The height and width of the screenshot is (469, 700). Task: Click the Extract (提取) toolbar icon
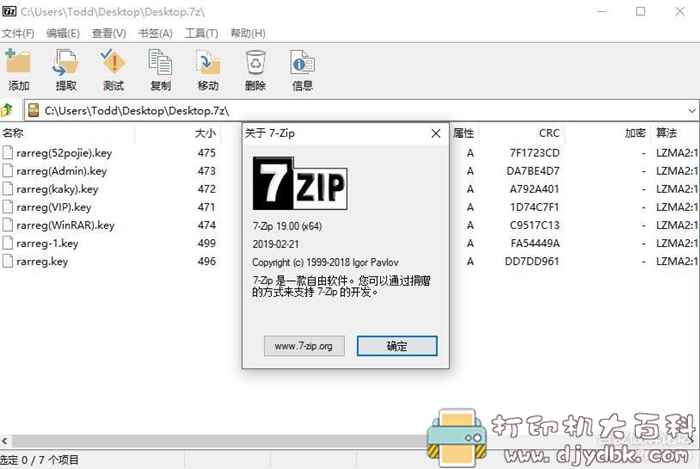[x=66, y=62]
